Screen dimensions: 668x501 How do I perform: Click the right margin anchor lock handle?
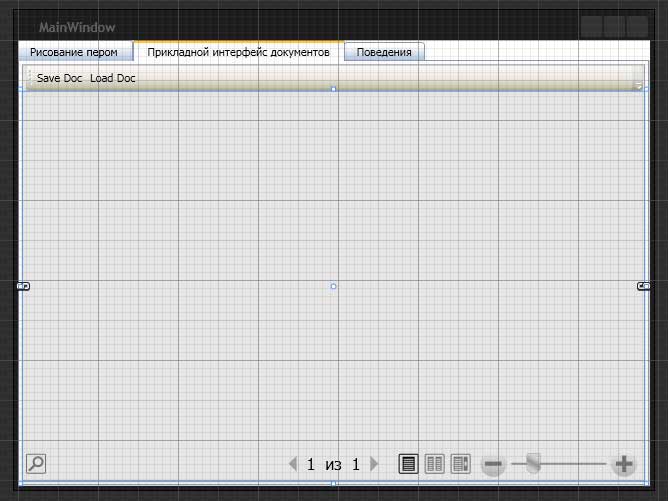pyautogui.click(x=643, y=286)
